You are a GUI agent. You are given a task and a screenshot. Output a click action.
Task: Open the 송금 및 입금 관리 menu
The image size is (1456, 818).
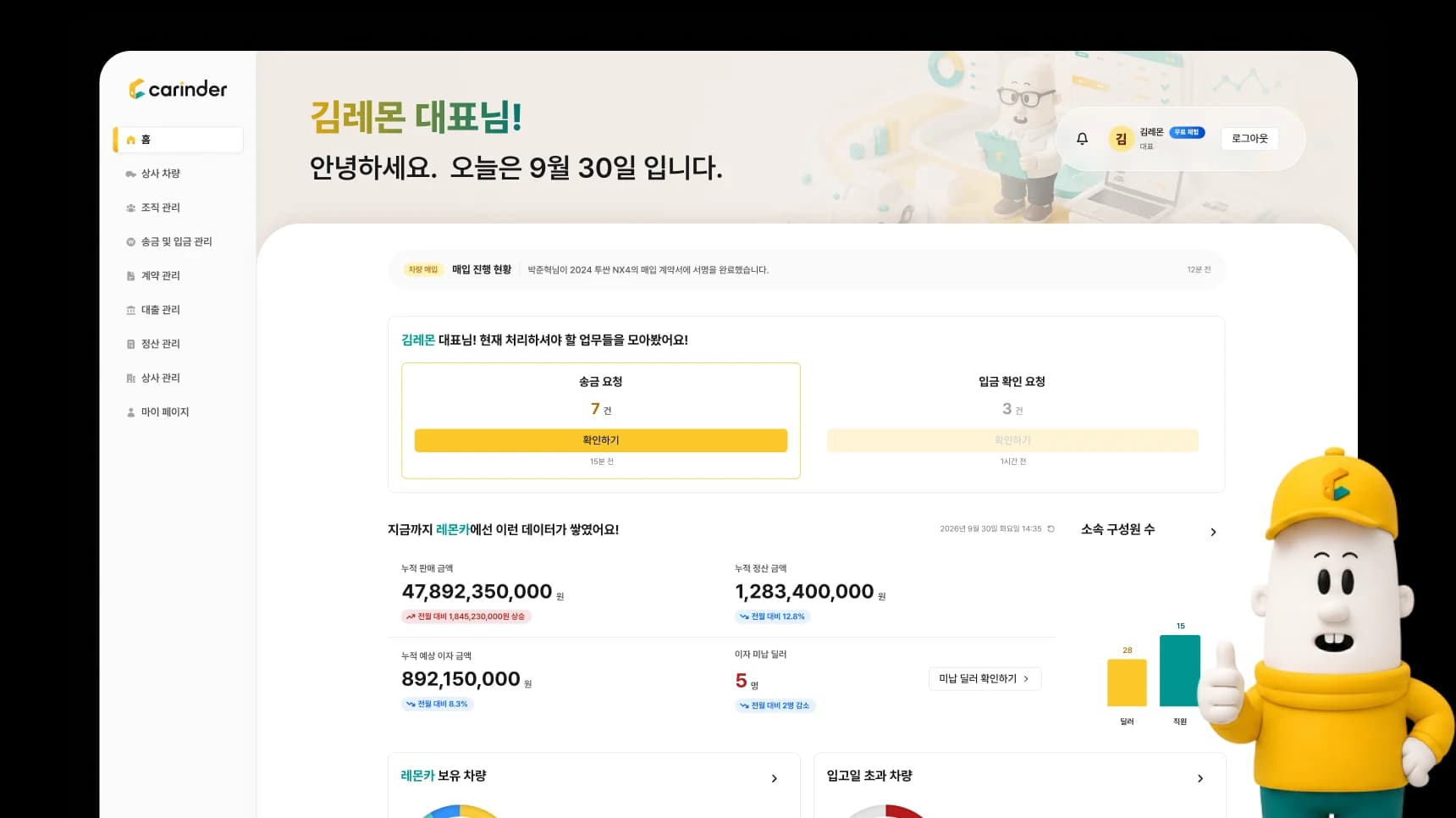[x=179, y=242]
